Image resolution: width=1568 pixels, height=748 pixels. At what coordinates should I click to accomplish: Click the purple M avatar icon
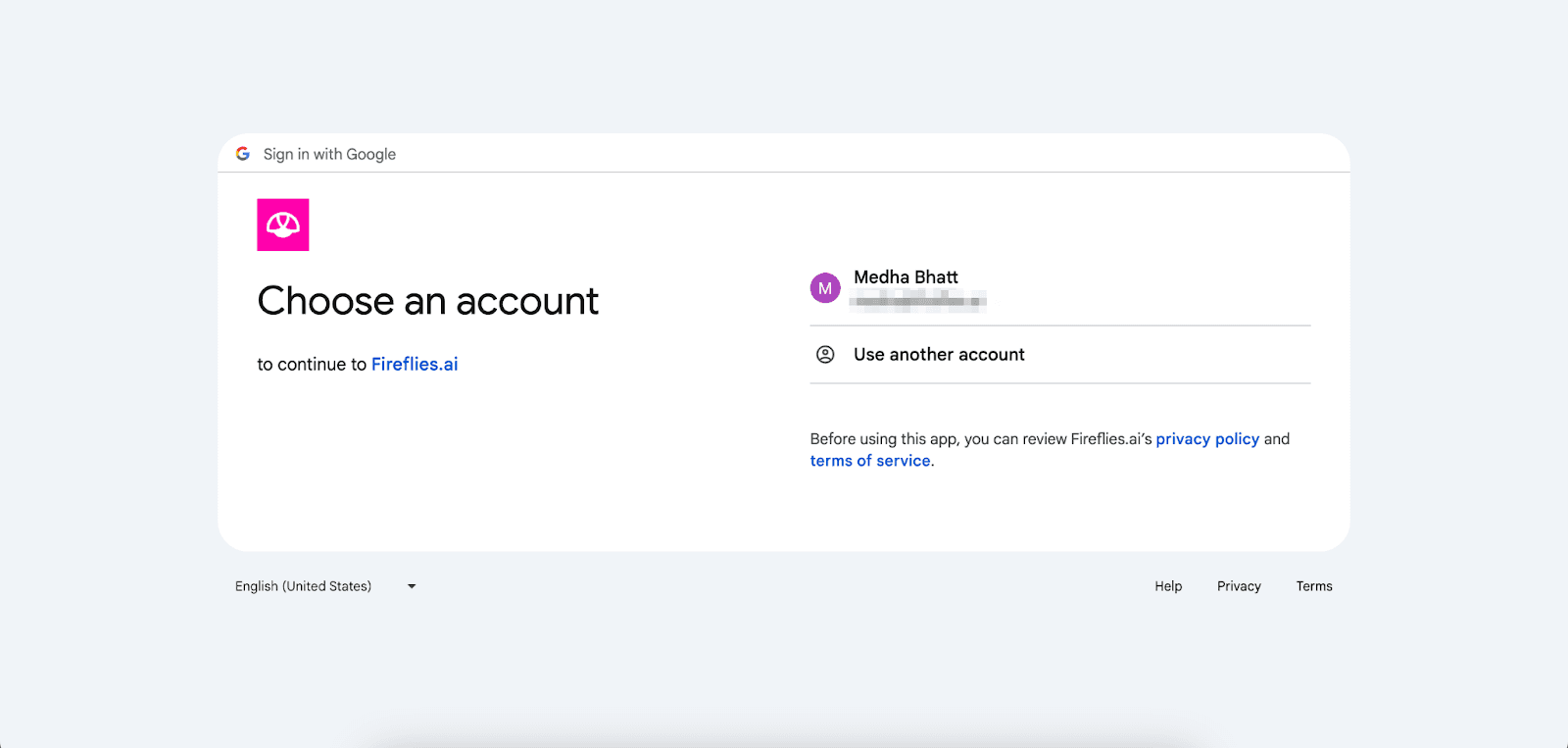pyautogui.click(x=825, y=288)
